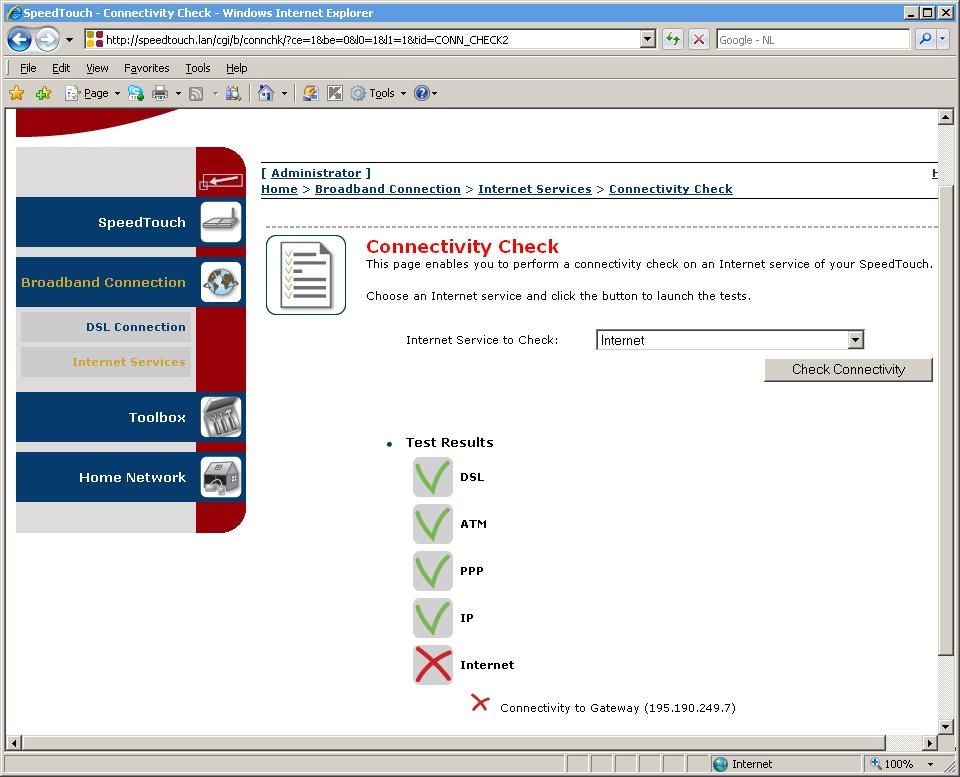960x777 pixels.
Task: Click the Print icon
Action: pos(160,93)
